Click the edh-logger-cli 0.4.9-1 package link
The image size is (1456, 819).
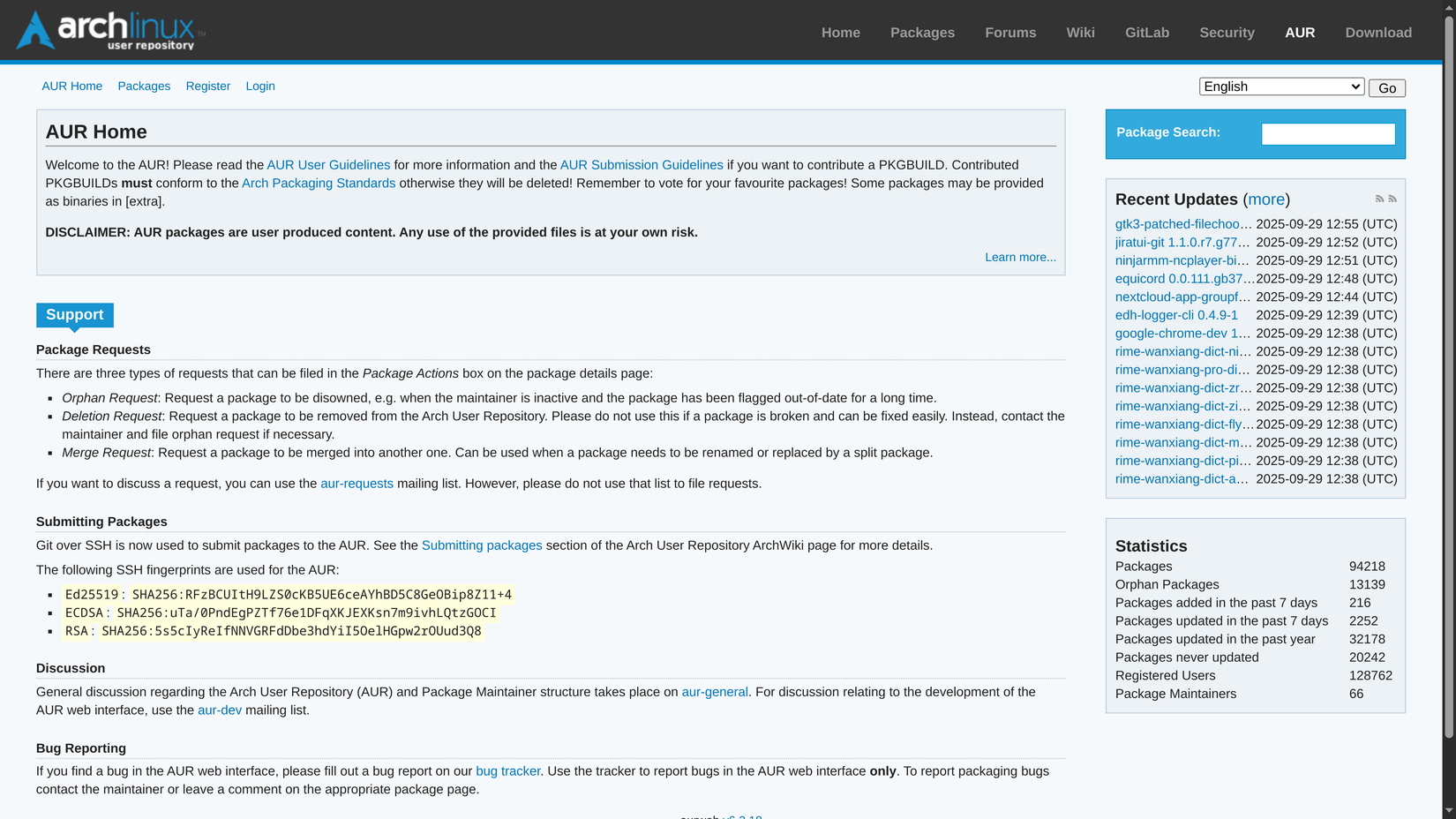tap(1177, 315)
